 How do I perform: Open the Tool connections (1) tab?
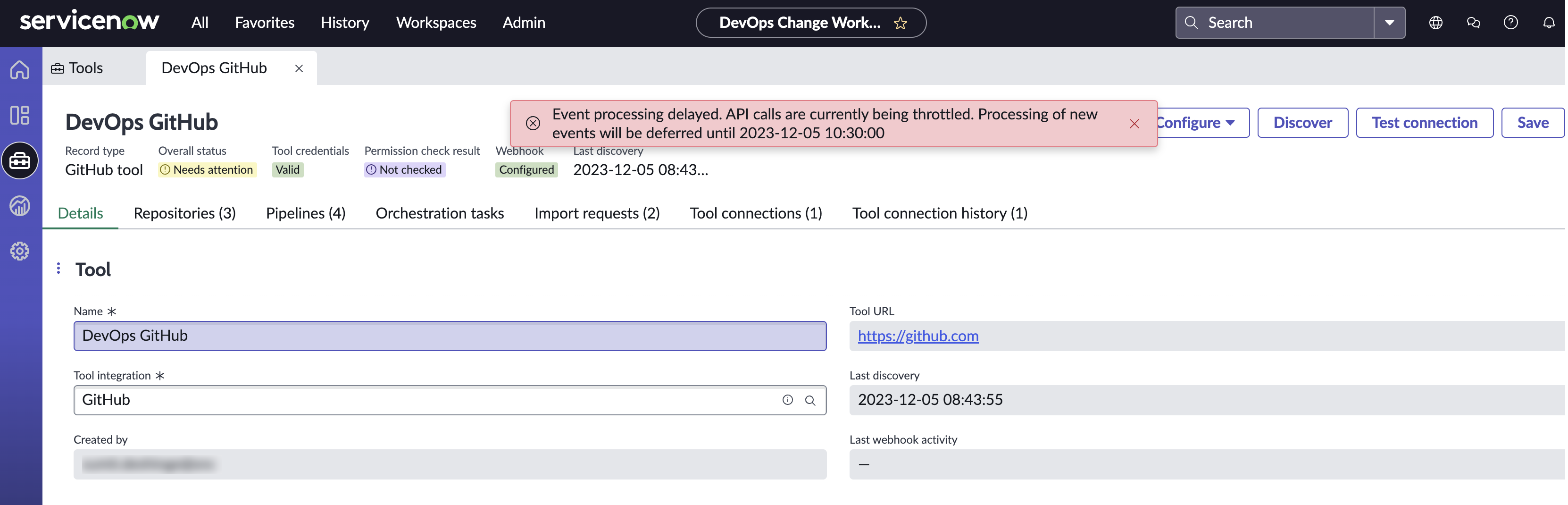(x=756, y=213)
